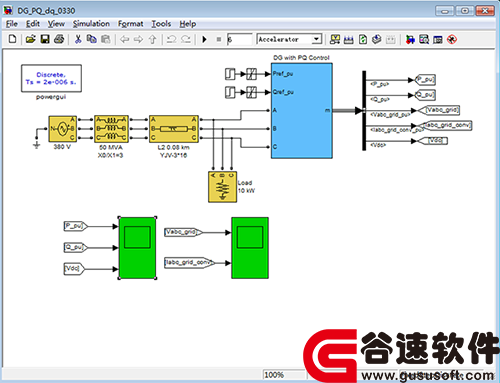Cut selection with scissors icon
The width and height of the screenshot is (500, 383).
[78, 39]
